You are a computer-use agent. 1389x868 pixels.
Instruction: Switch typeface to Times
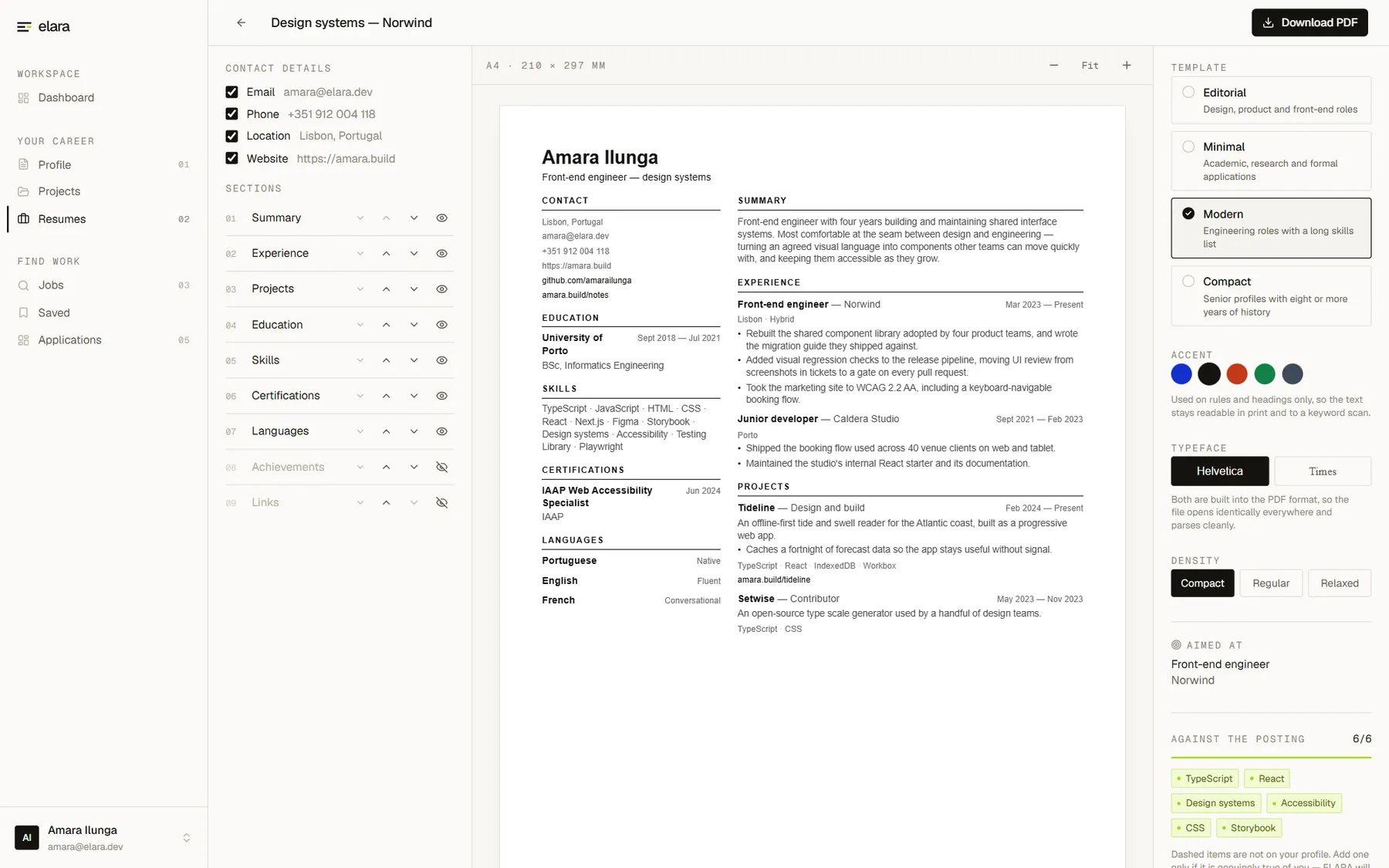[x=1323, y=471]
